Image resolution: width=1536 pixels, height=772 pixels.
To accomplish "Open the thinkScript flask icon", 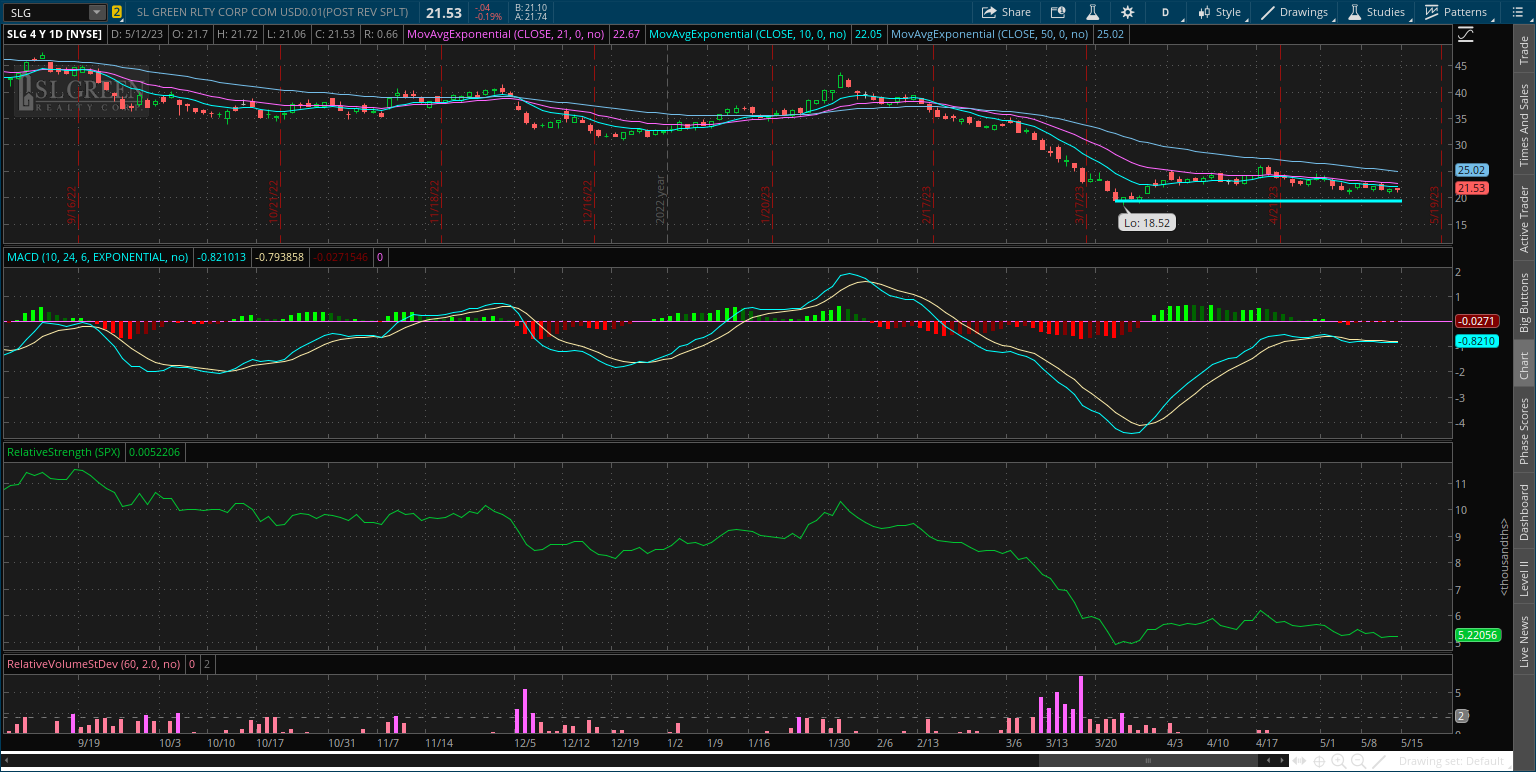I will 1093,12.
